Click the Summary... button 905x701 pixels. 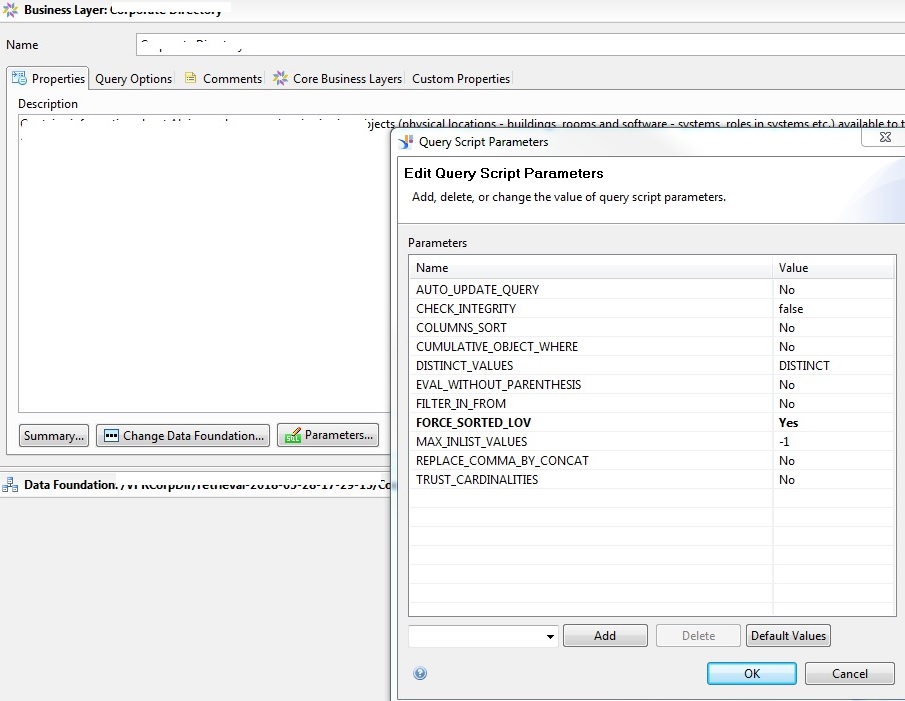pos(54,436)
